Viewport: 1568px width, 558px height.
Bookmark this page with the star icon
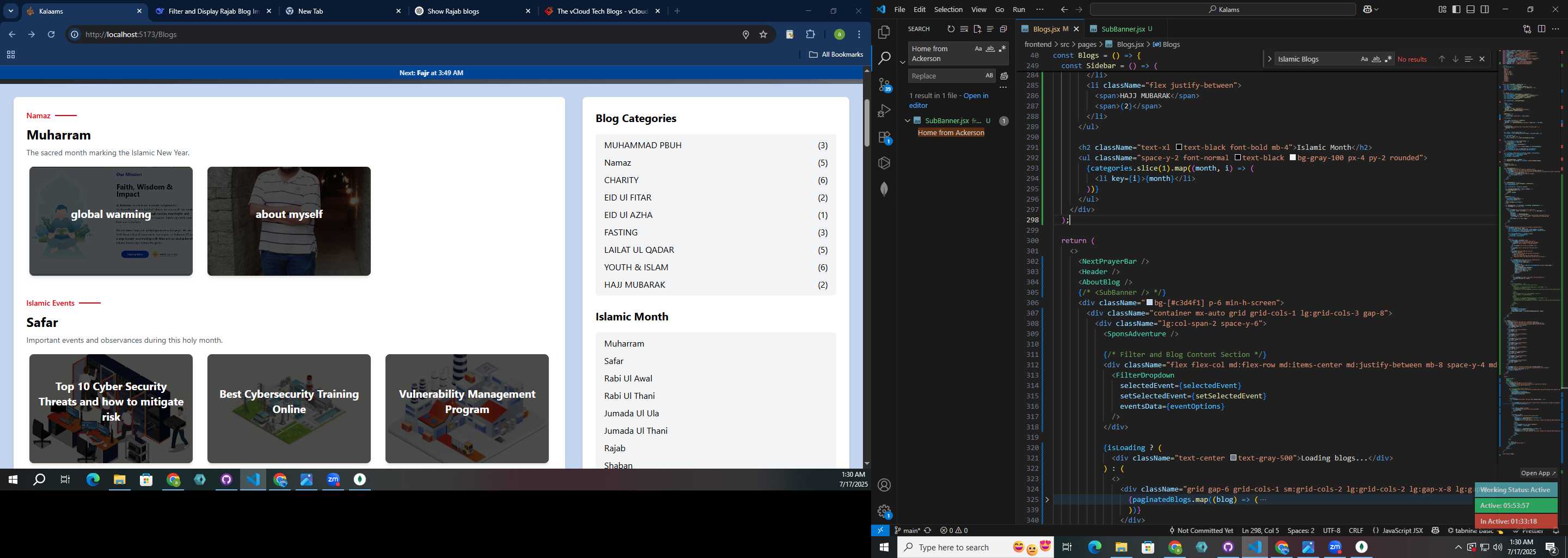[x=763, y=35]
